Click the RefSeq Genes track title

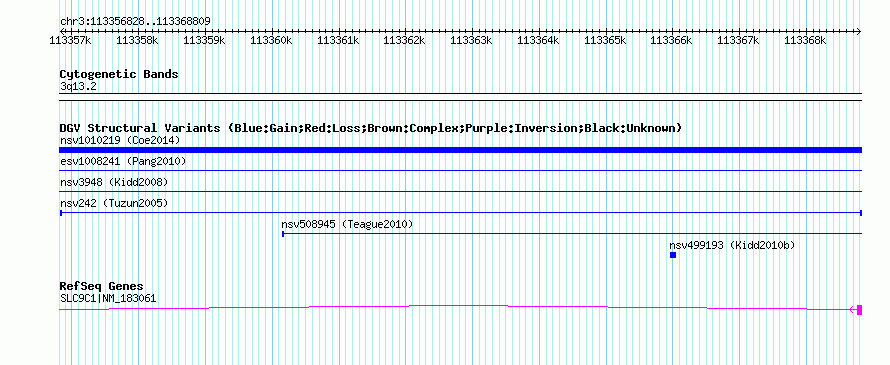pos(102,286)
